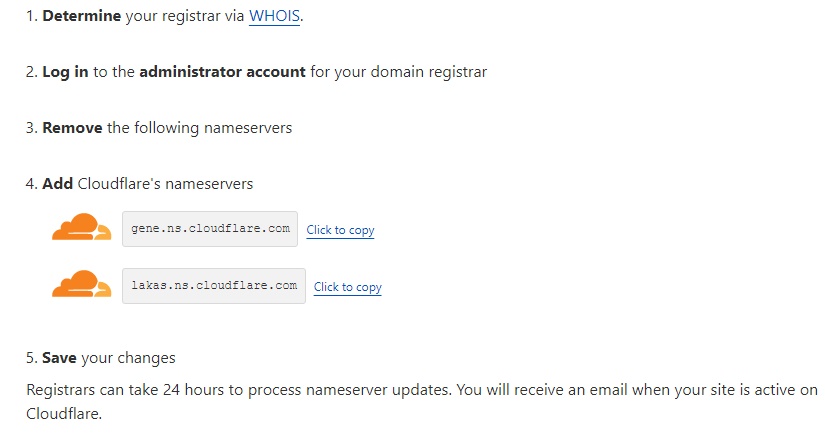Image resolution: width=825 pixels, height=433 pixels.
Task: Click to copy the lakas nameserver
Action: pyautogui.click(x=348, y=287)
